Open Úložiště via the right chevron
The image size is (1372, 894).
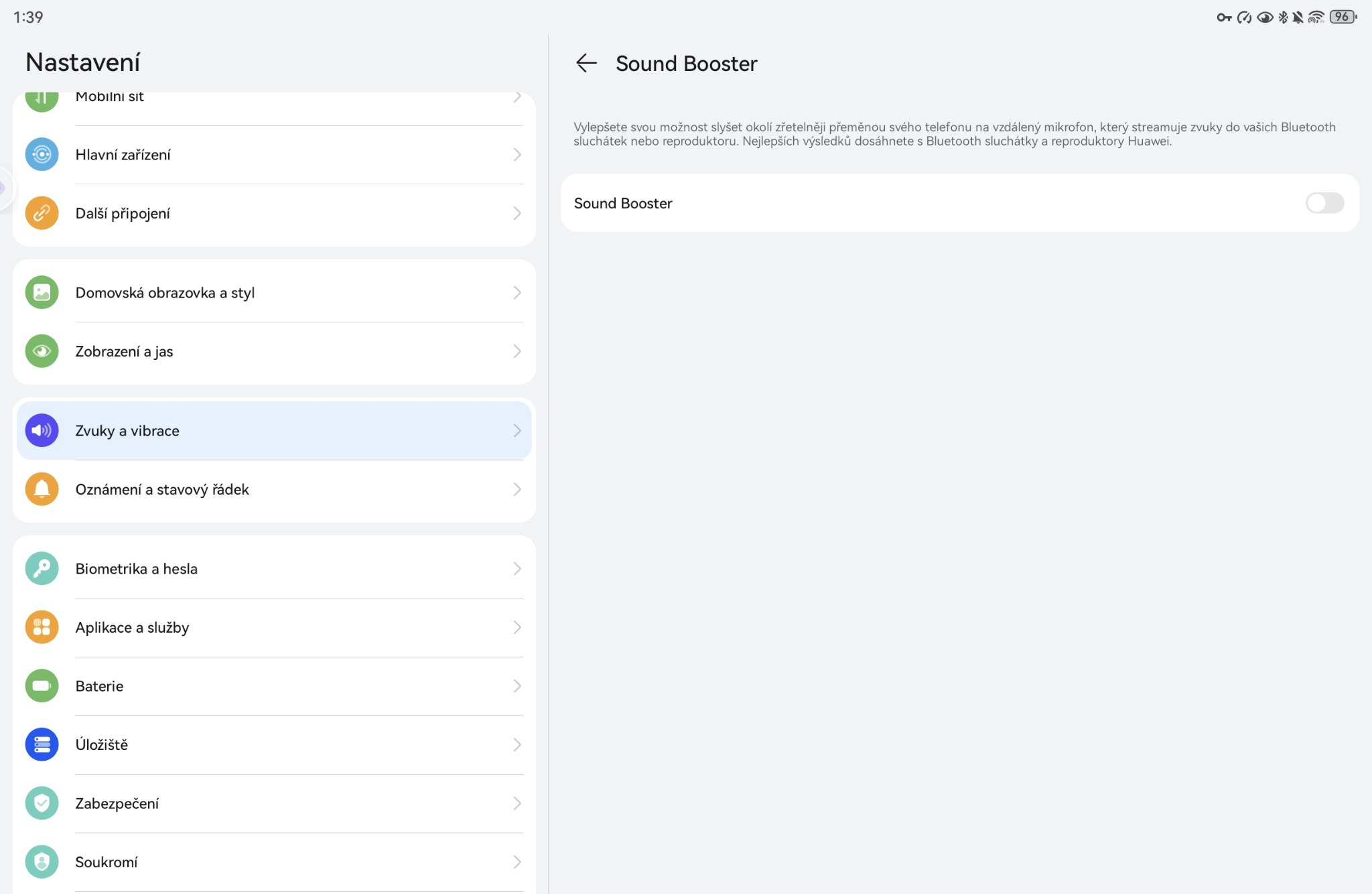(x=517, y=745)
